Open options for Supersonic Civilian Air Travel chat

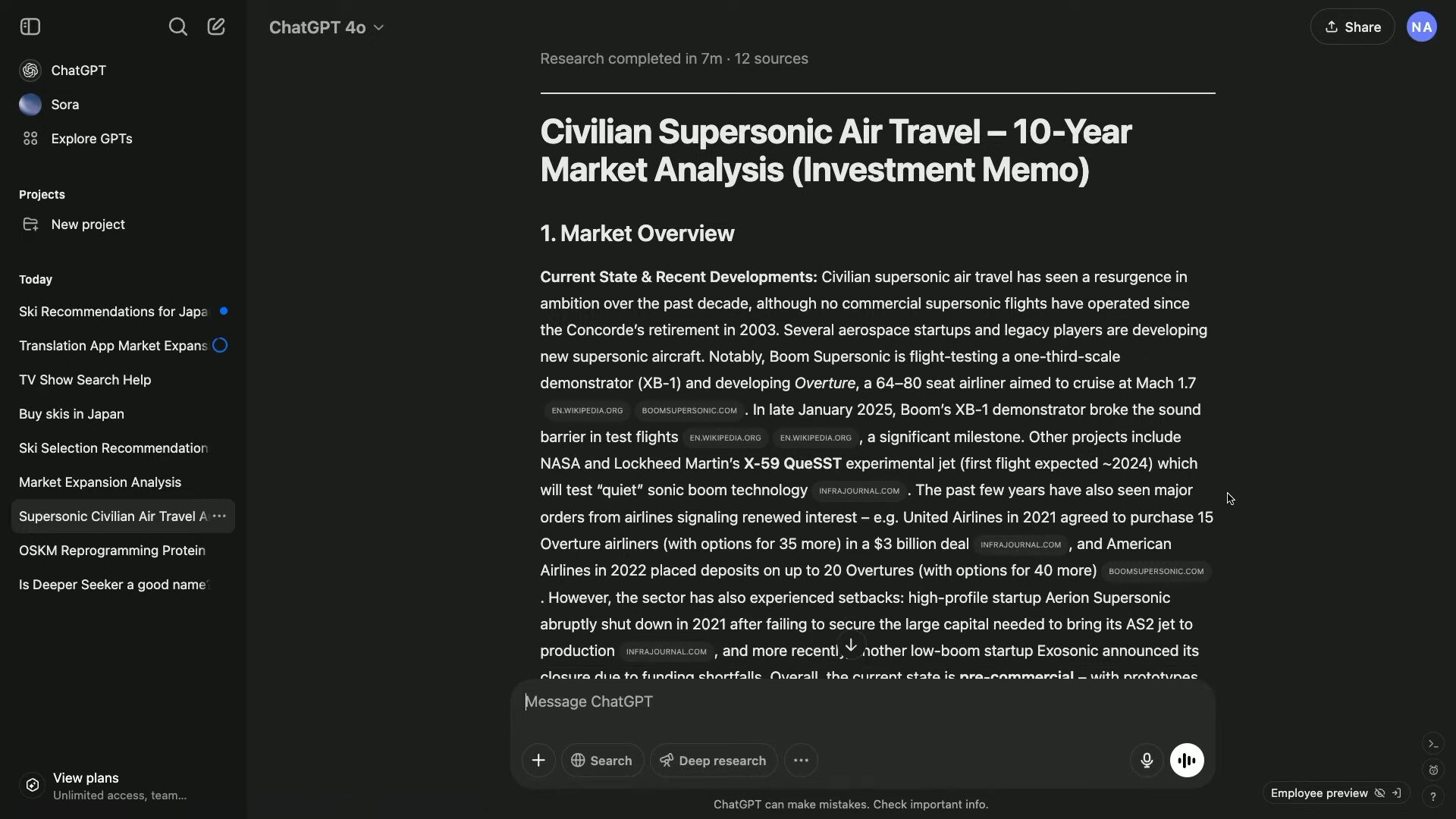(x=219, y=516)
